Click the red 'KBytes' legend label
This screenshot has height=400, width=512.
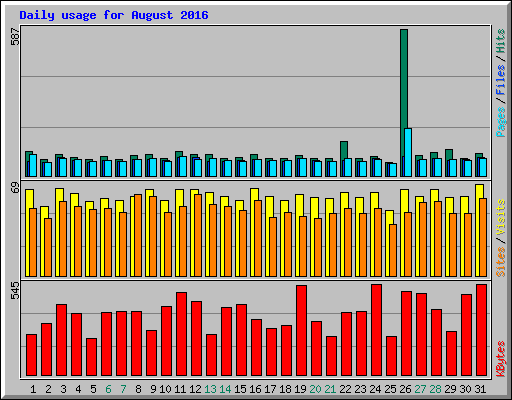[501, 359]
